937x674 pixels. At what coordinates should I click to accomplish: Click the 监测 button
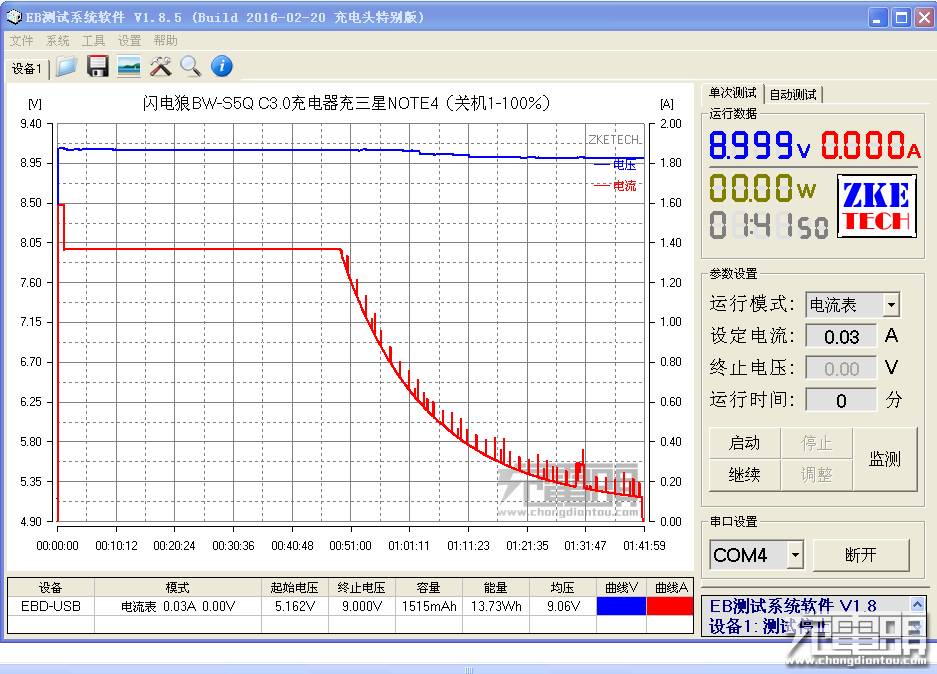click(885, 459)
